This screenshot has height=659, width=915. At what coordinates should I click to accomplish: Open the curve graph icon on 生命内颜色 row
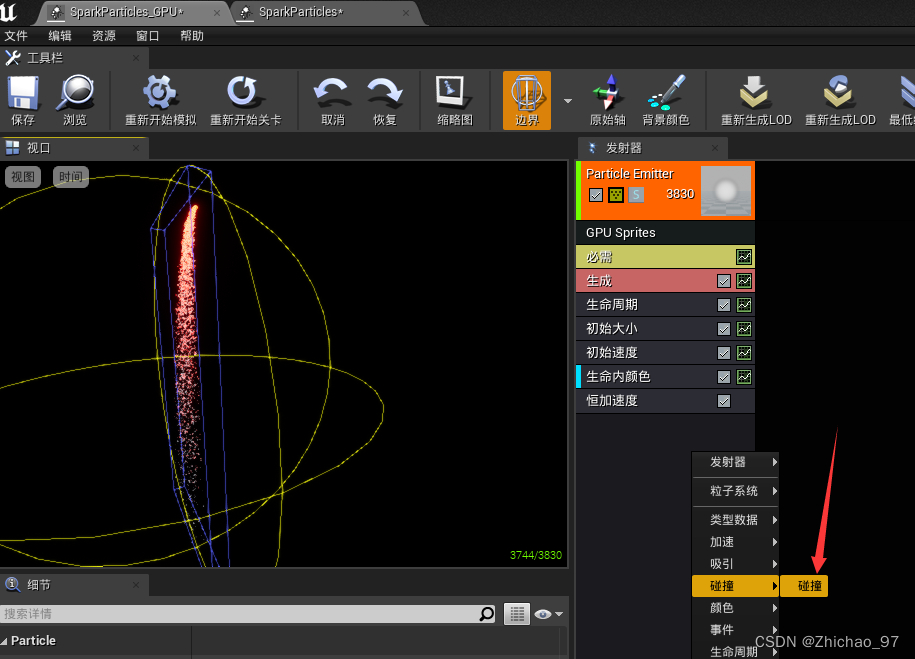(744, 376)
